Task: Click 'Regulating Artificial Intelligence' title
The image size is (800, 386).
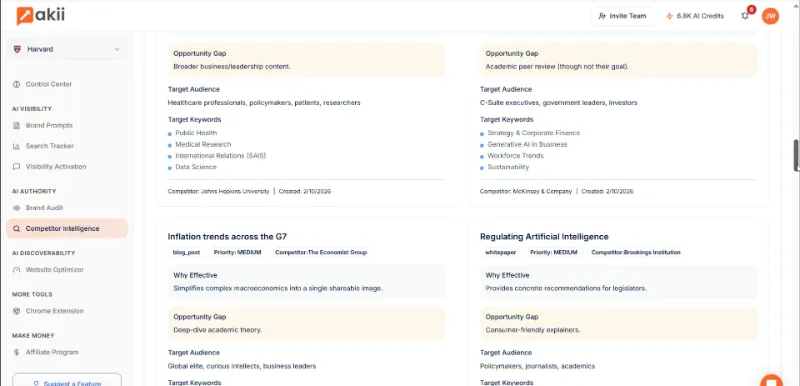Action: coord(544,237)
